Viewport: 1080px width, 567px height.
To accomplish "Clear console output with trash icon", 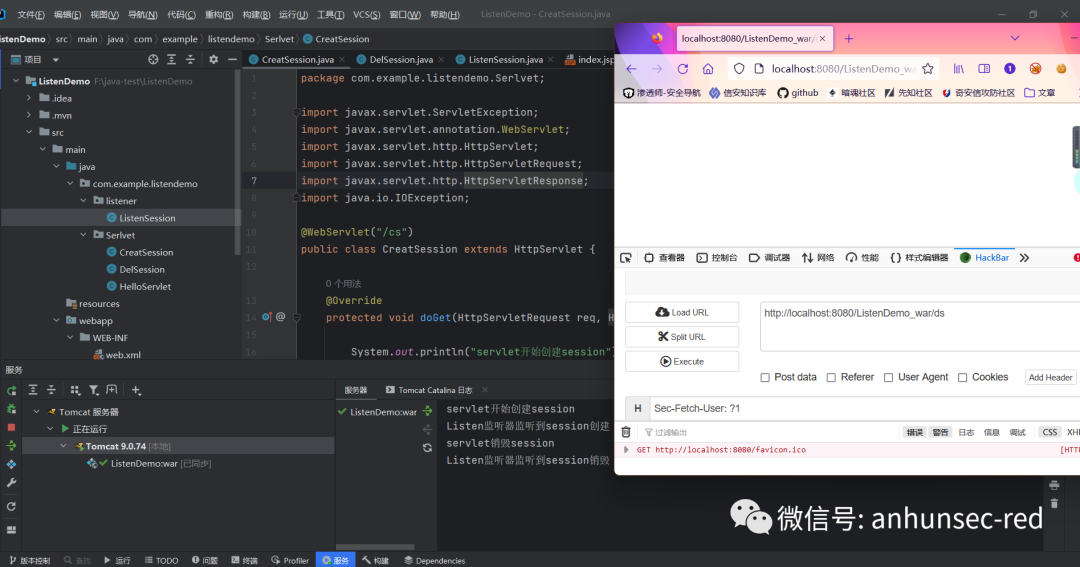I will 625,432.
